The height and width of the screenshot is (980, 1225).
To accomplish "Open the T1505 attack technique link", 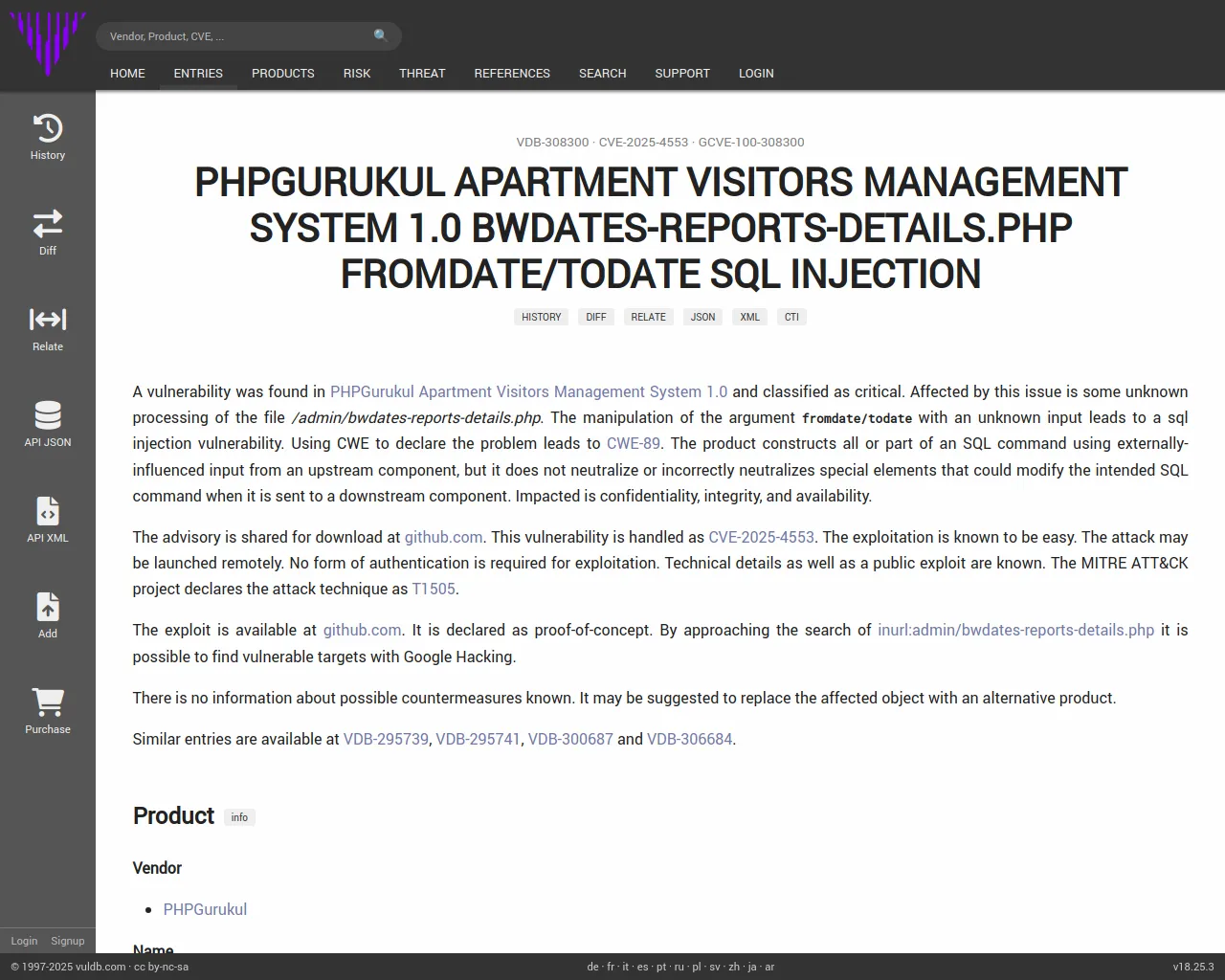I will [x=434, y=589].
